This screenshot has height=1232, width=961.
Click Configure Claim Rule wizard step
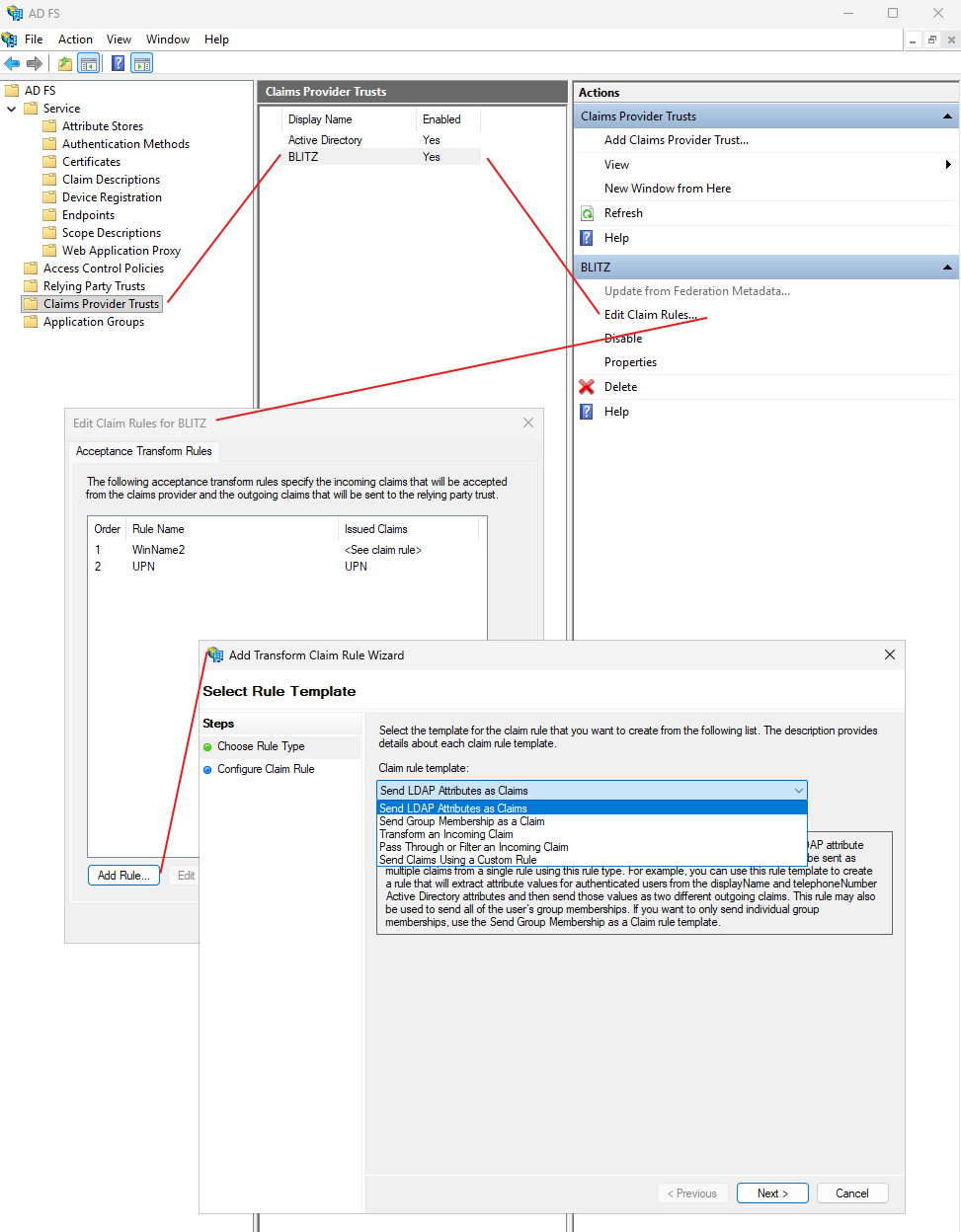(x=266, y=769)
